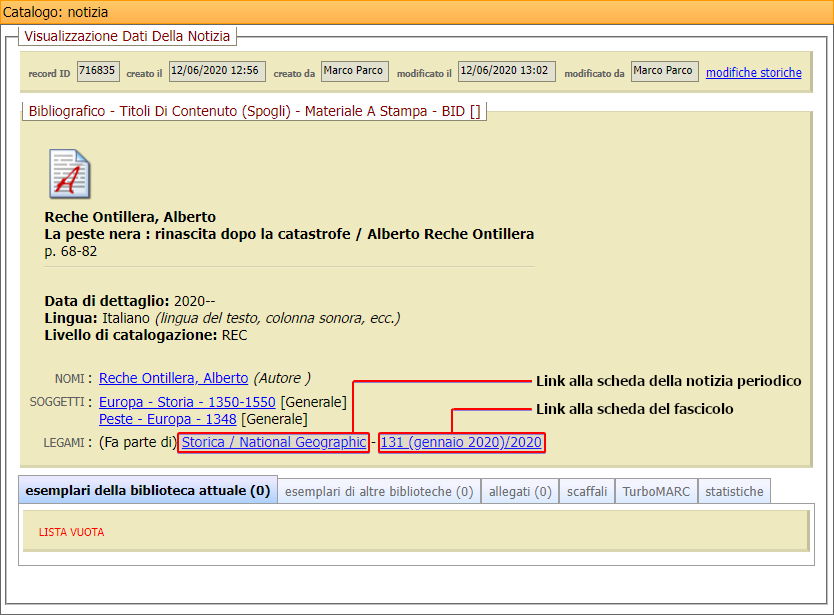Screen dimensions: 834x615
Task: Open subject 'Peste - Europa - 1348'
Action: pos(168,419)
